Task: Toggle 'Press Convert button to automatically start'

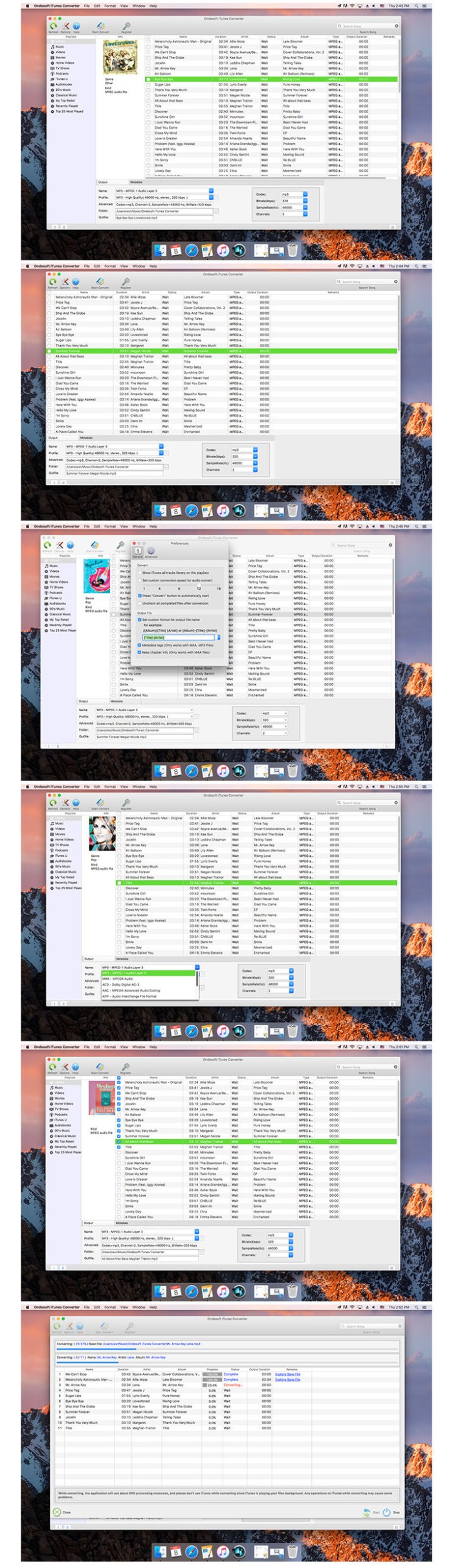Action: tap(140, 595)
